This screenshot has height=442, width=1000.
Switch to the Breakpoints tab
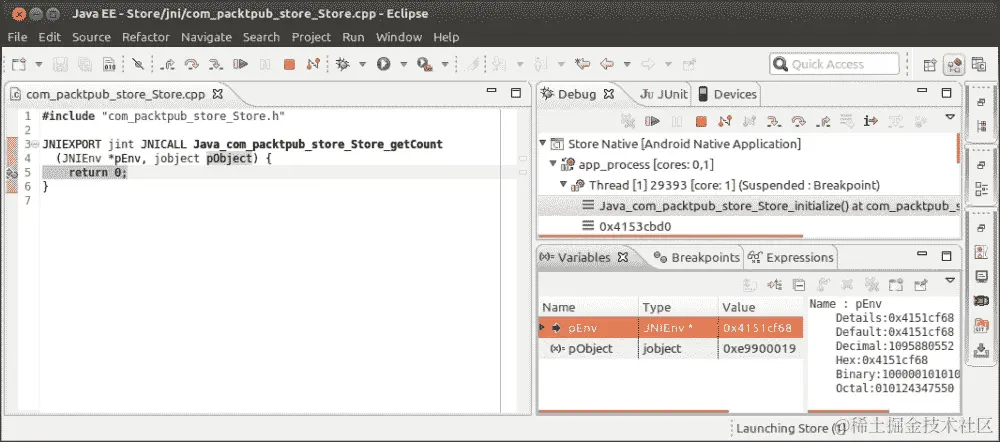click(696, 258)
